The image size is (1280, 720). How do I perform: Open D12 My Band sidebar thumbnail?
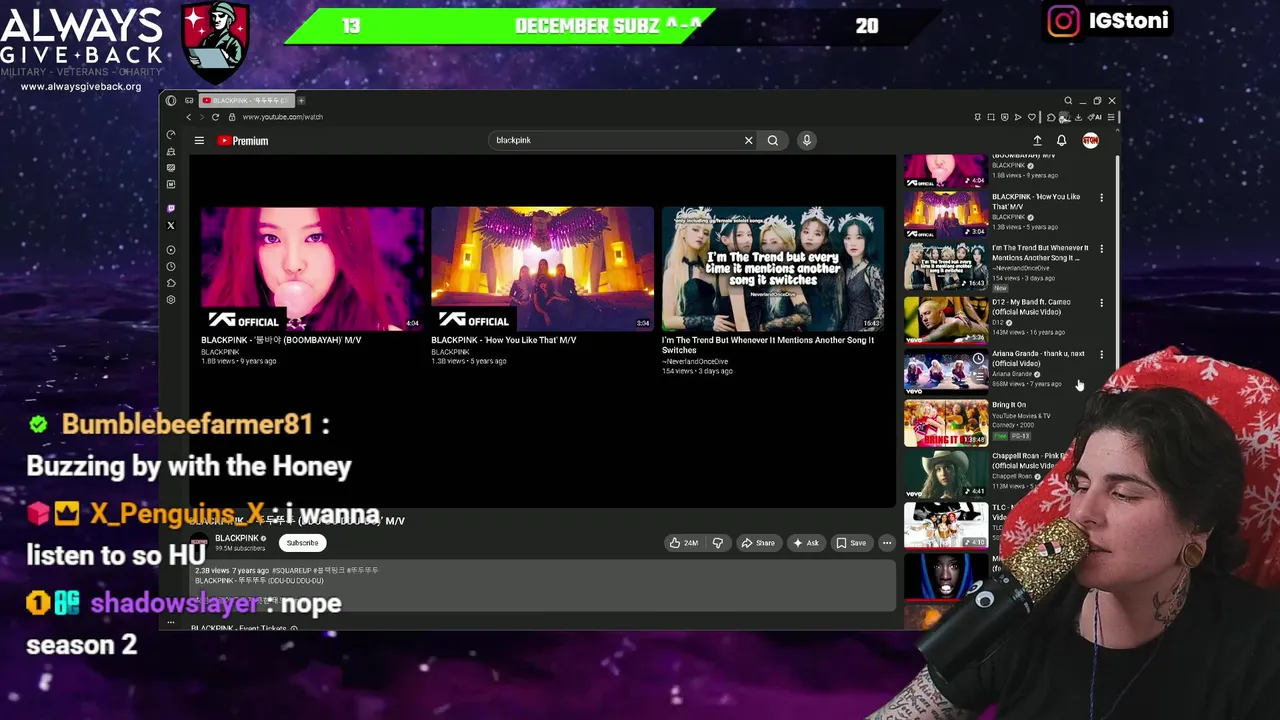pyautogui.click(x=945, y=319)
